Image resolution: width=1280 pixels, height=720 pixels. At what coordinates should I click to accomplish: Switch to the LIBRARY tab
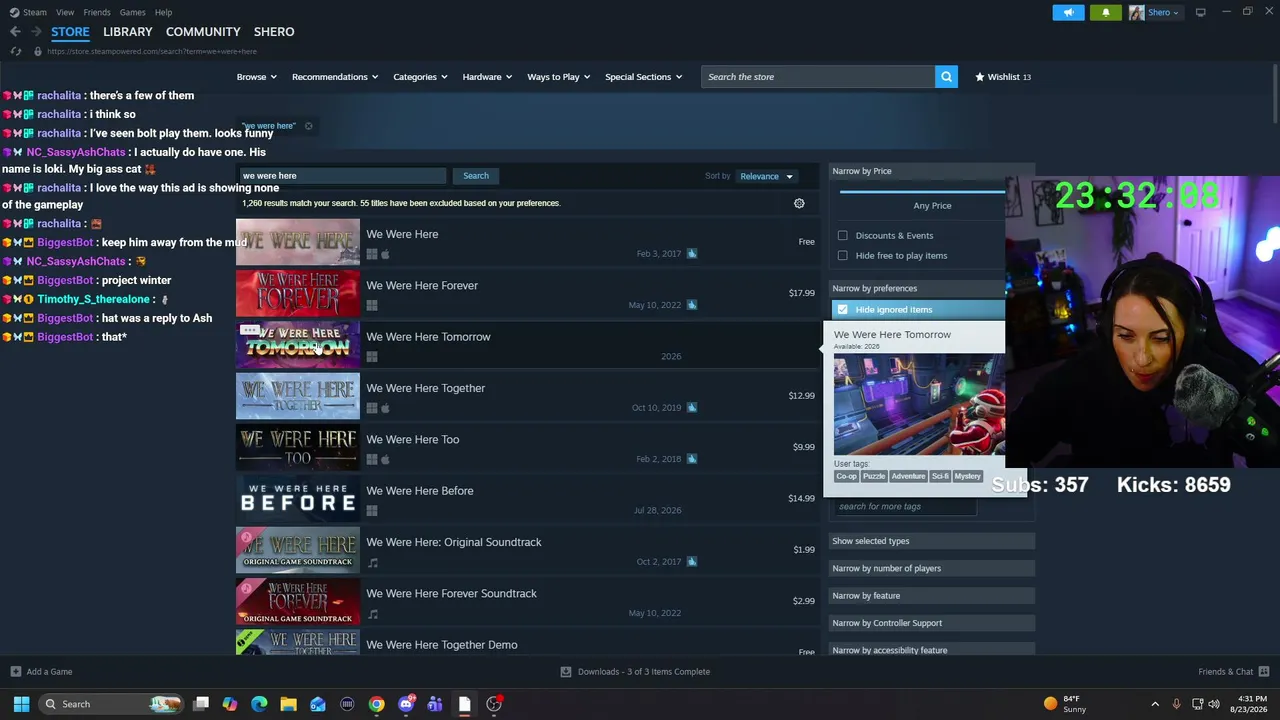pos(128,32)
